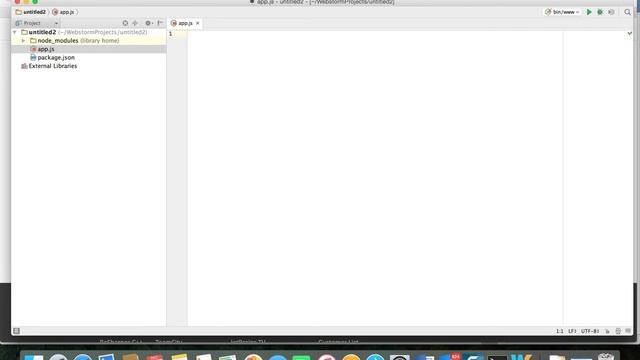Open the Trash in the Dock
This screenshot has height=360, width=640.
coord(606,357)
